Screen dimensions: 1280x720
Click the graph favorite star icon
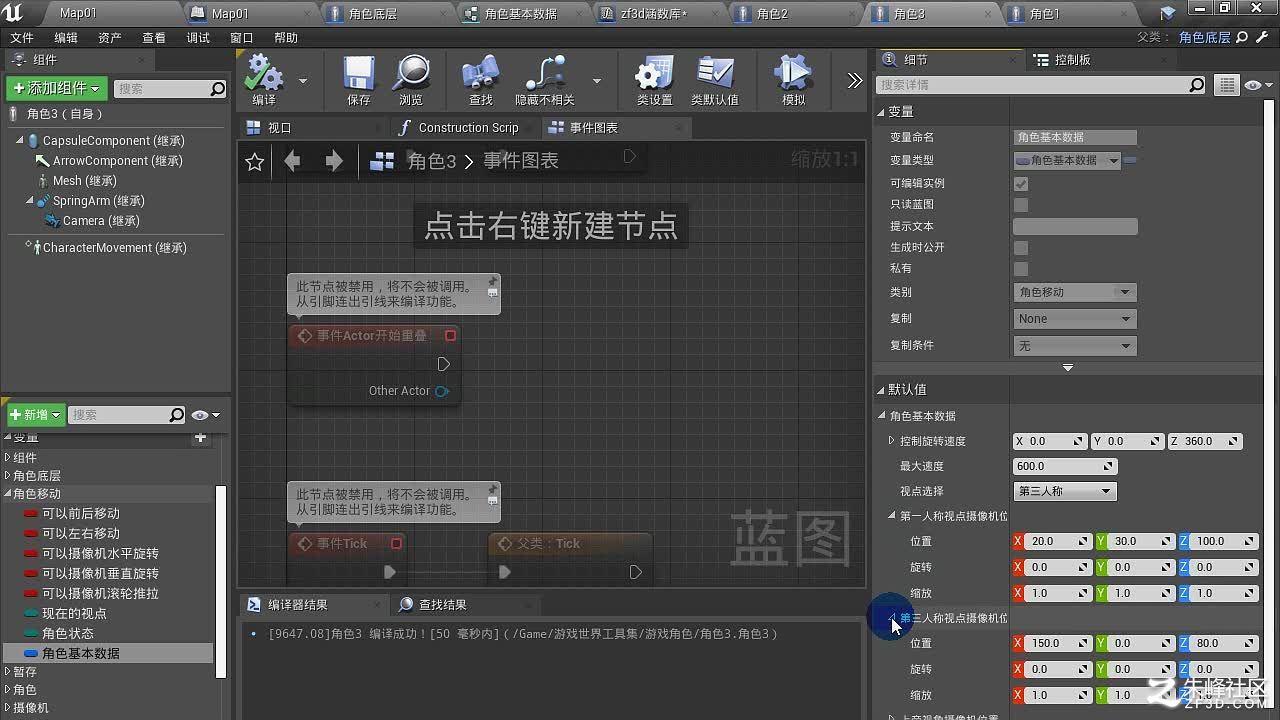[x=255, y=161]
